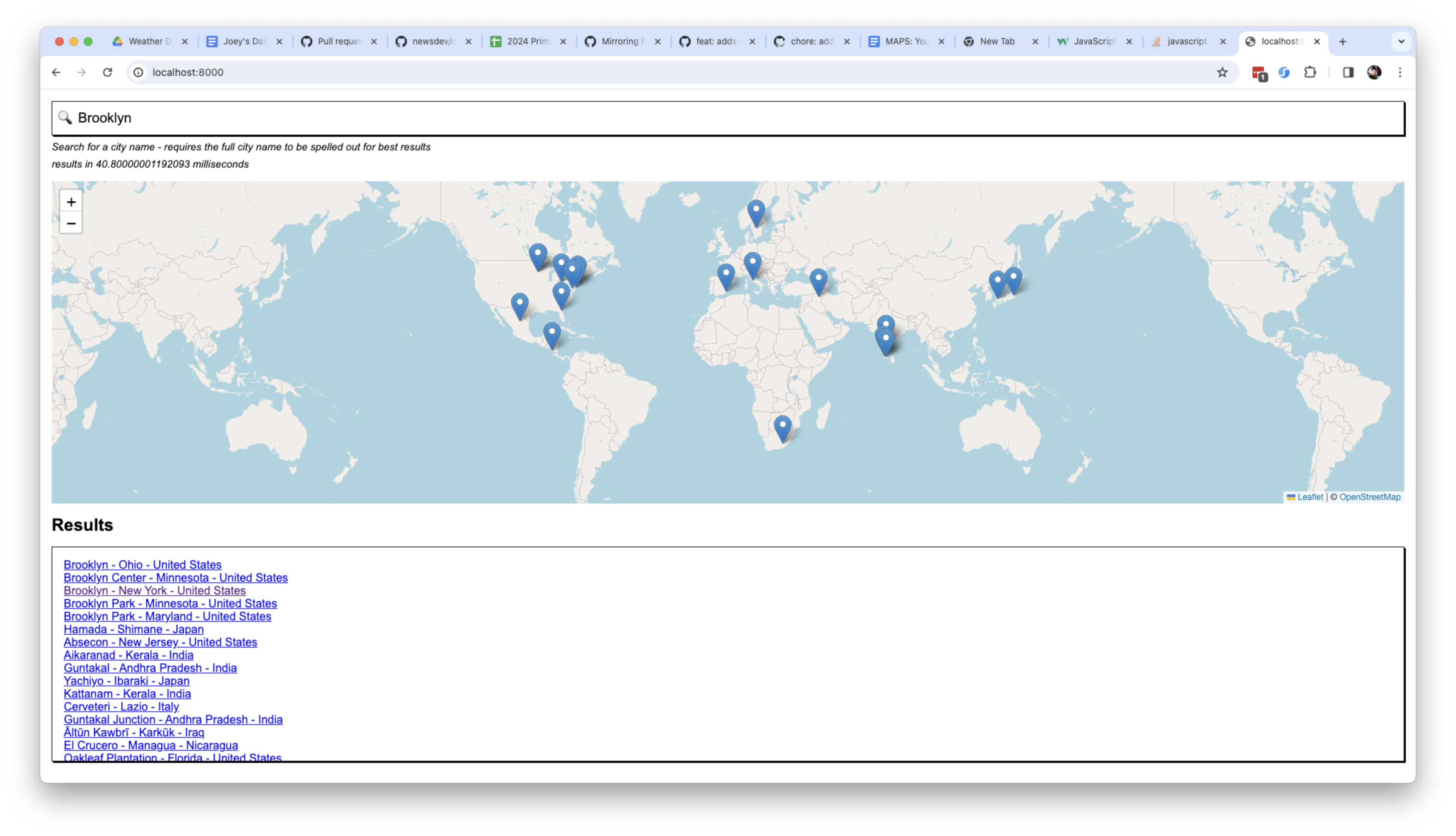
Task: Open the Chrome three-dot menu
Action: [1400, 72]
